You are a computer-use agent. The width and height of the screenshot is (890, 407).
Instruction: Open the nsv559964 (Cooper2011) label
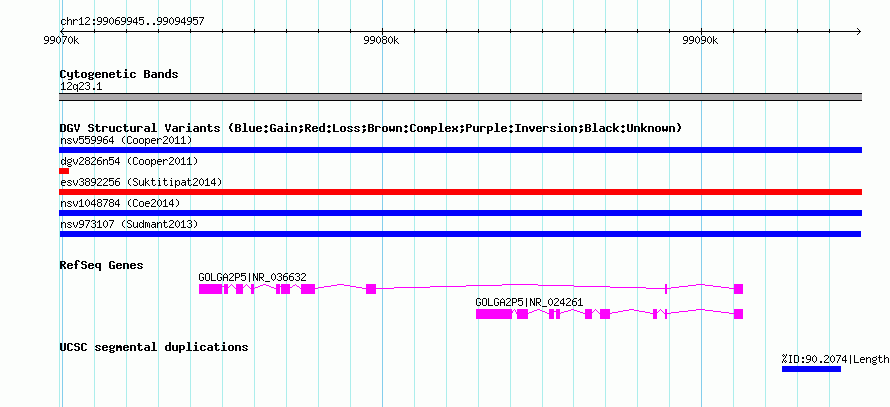tap(126, 140)
